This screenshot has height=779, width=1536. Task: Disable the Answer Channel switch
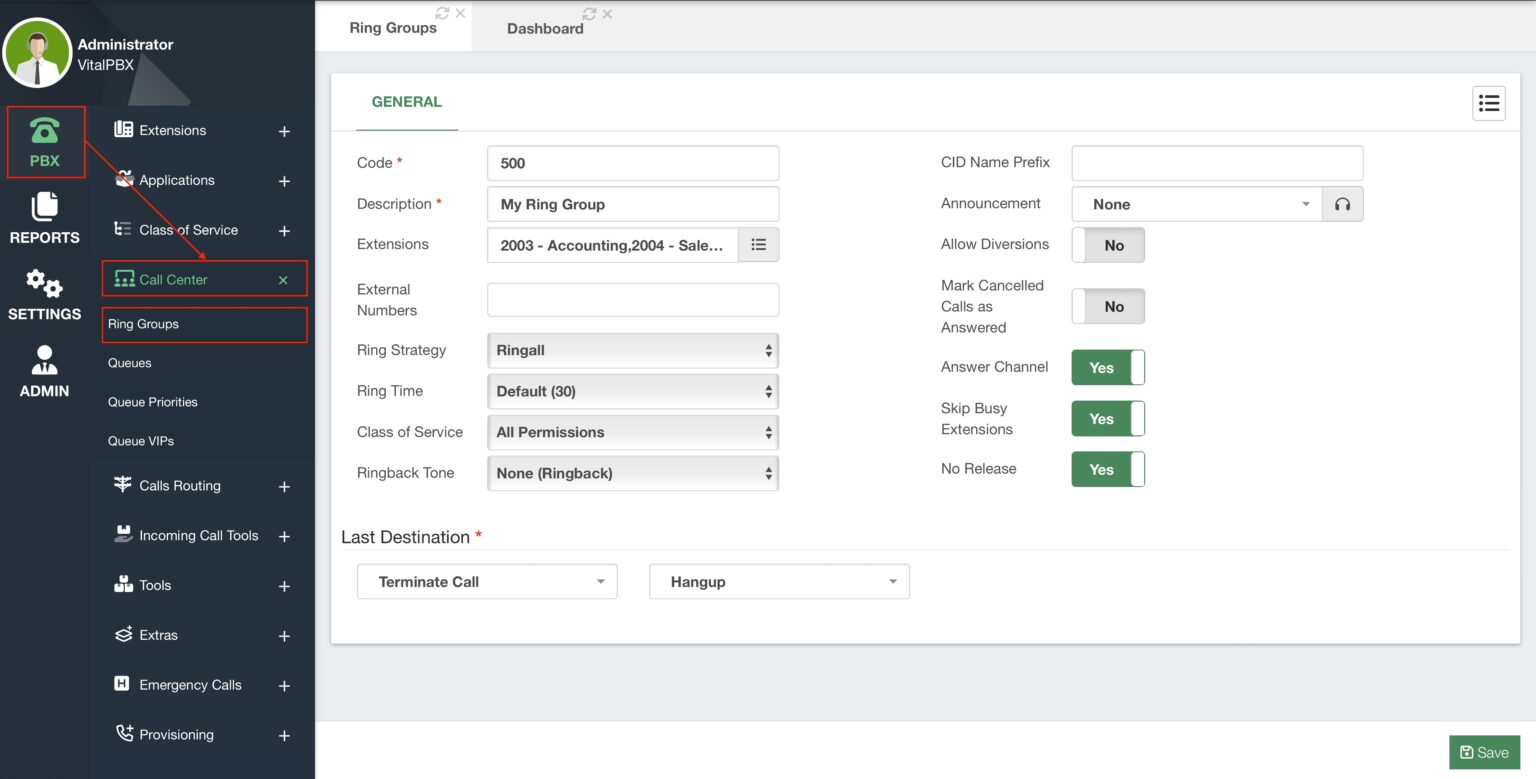pyautogui.click(x=1108, y=368)
